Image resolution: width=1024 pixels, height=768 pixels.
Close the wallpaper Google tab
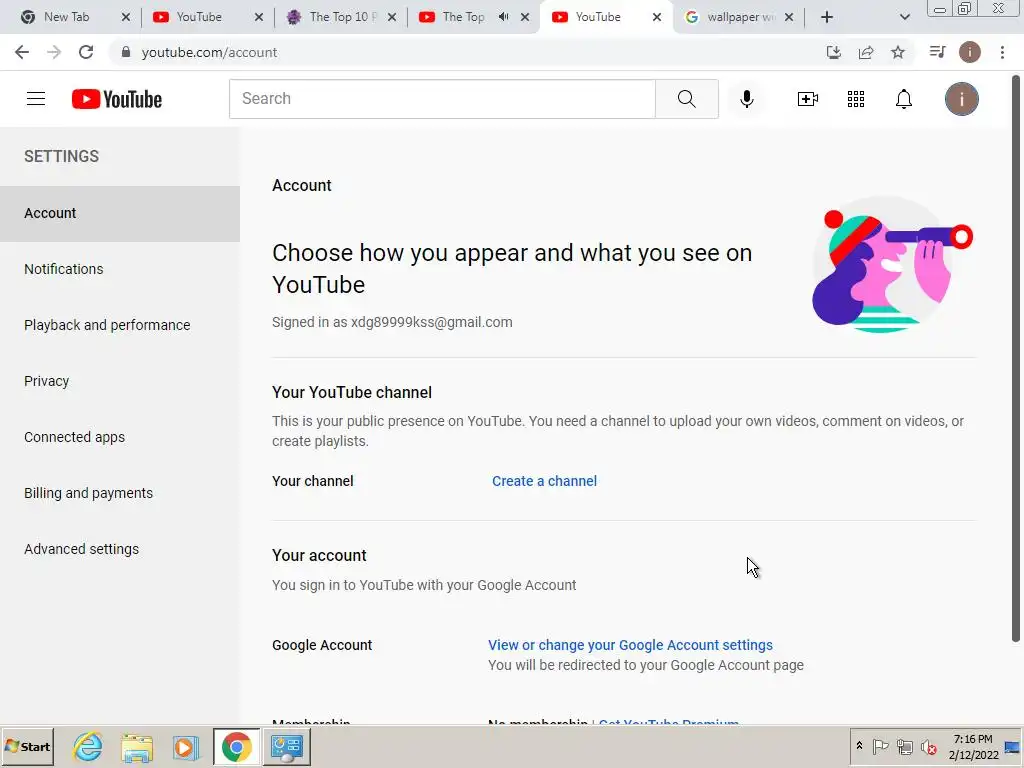[x=789, y=17]
